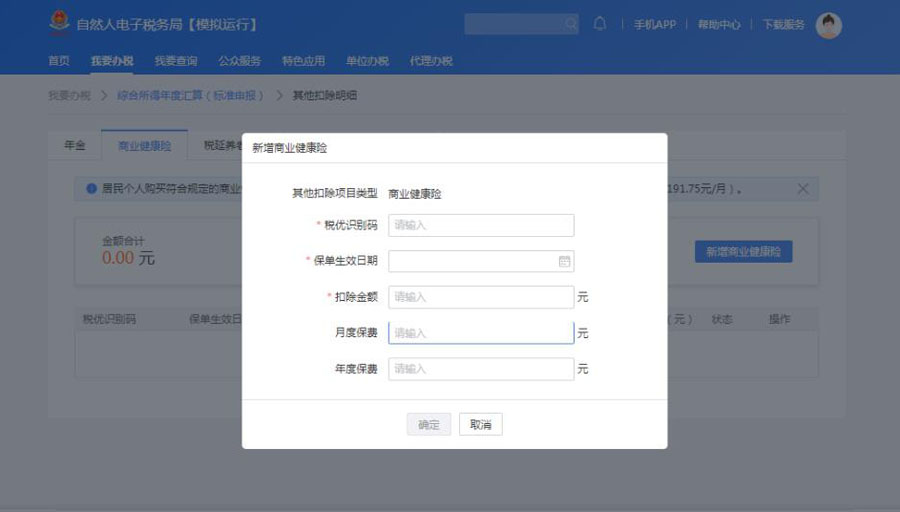Open calendar picker for 保单生效日期
This screenshot has width=900, height=512.
pyautogui.click(x=564, y=261)
